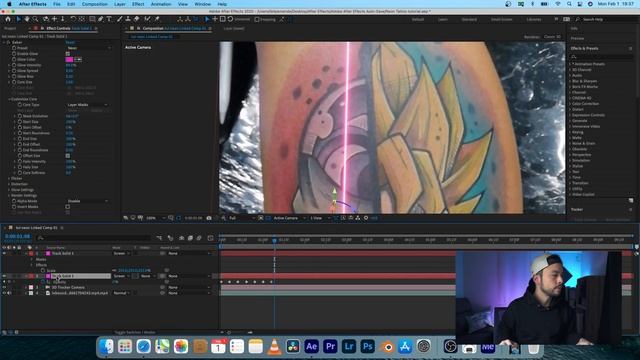Image resolution: width=640 pixels, height=360 pixels.
Task: Open VLC from the Dock
Action: [x=274, y=347]
